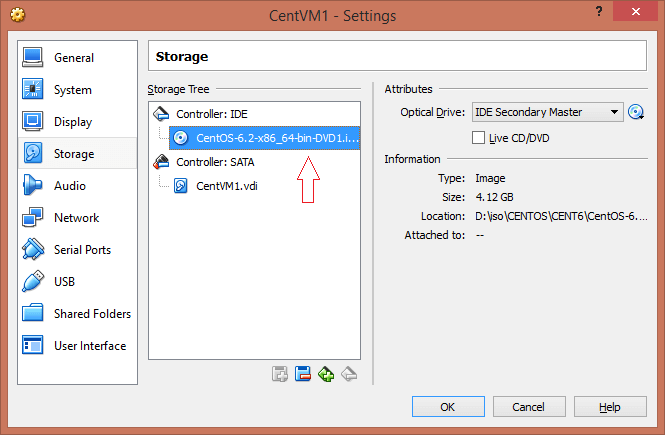
Task: Open Serial Ports settings
Action: pos(82,250)
